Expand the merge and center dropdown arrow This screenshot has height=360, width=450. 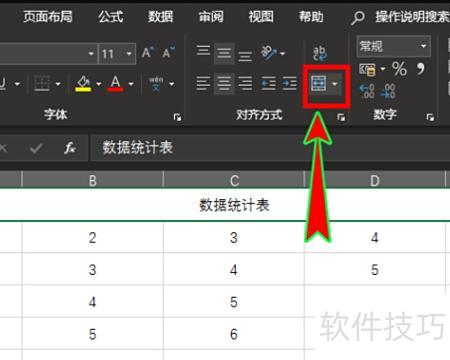click(x=335, y=84)
